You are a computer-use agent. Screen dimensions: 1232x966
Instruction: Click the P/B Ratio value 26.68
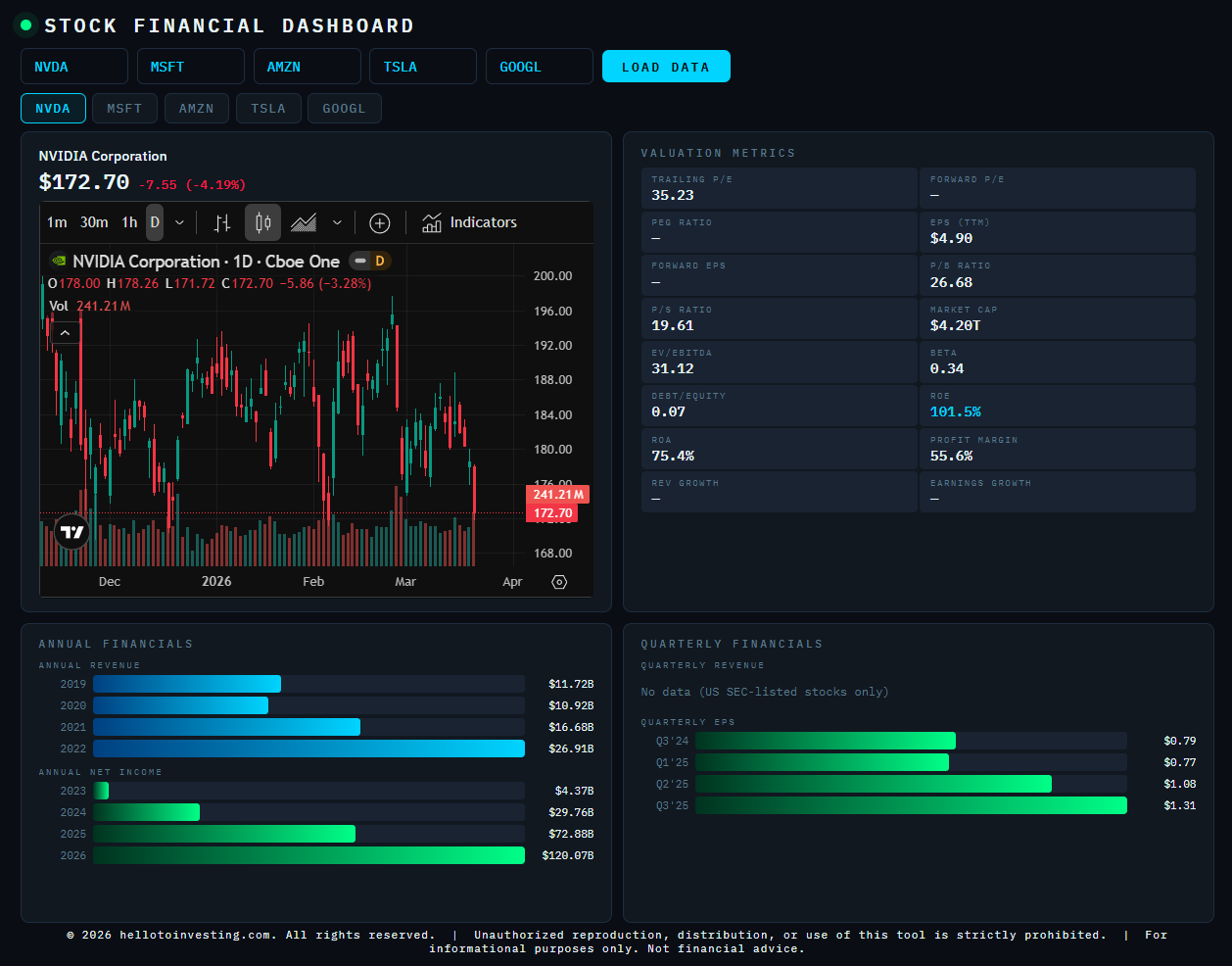tap(951, 282)
